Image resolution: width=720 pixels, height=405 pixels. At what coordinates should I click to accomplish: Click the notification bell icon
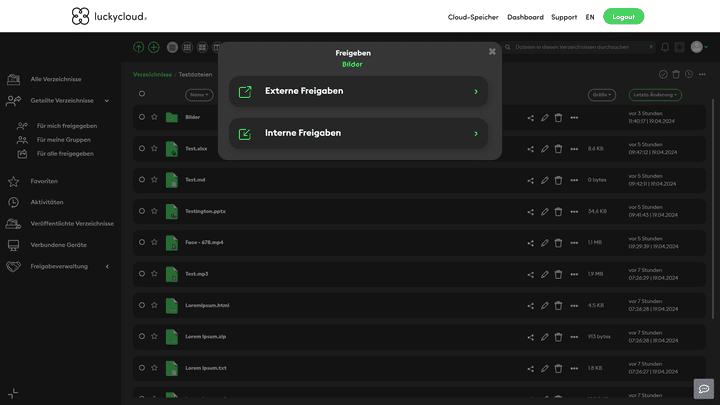[x=665, y=47]
